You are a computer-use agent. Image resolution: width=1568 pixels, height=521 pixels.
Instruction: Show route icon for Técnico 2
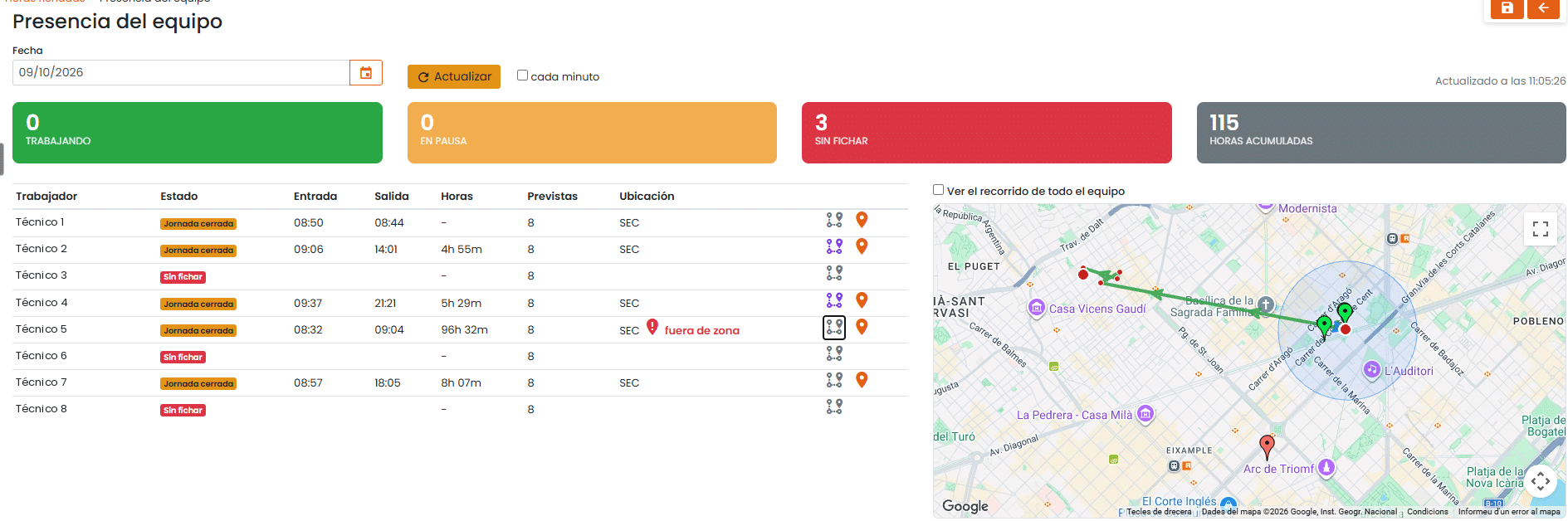[x=834, y=246]
